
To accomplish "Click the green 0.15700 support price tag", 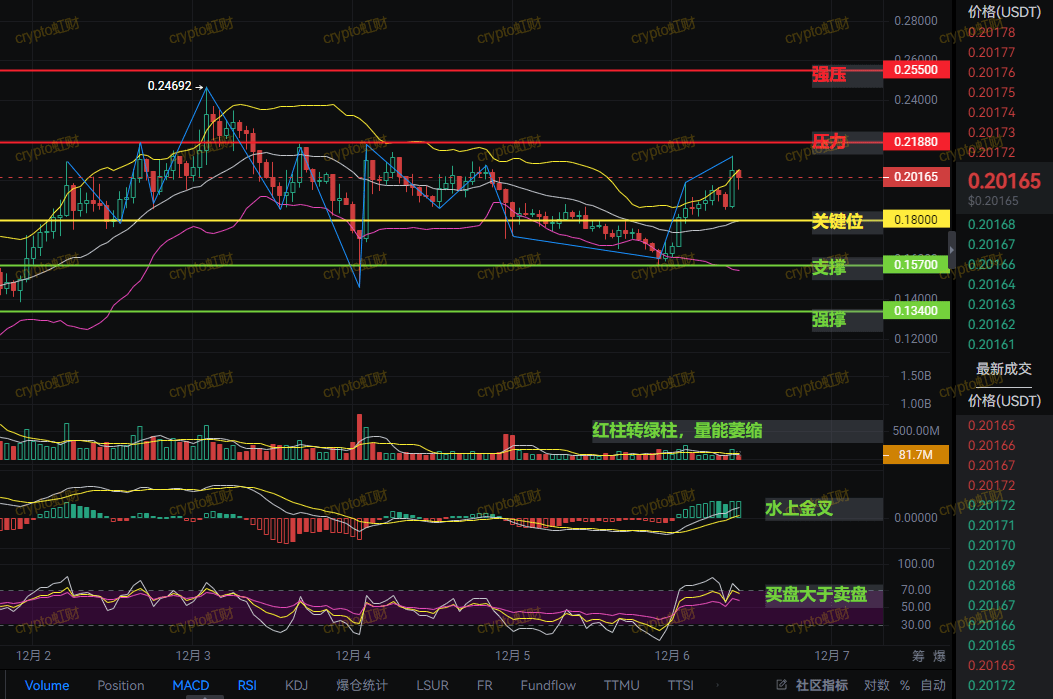I will pyautogui.click(x=915, y=265).
